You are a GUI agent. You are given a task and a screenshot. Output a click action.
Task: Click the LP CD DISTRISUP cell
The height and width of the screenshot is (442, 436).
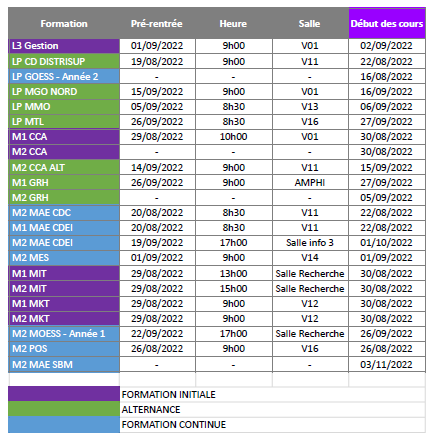64,61
